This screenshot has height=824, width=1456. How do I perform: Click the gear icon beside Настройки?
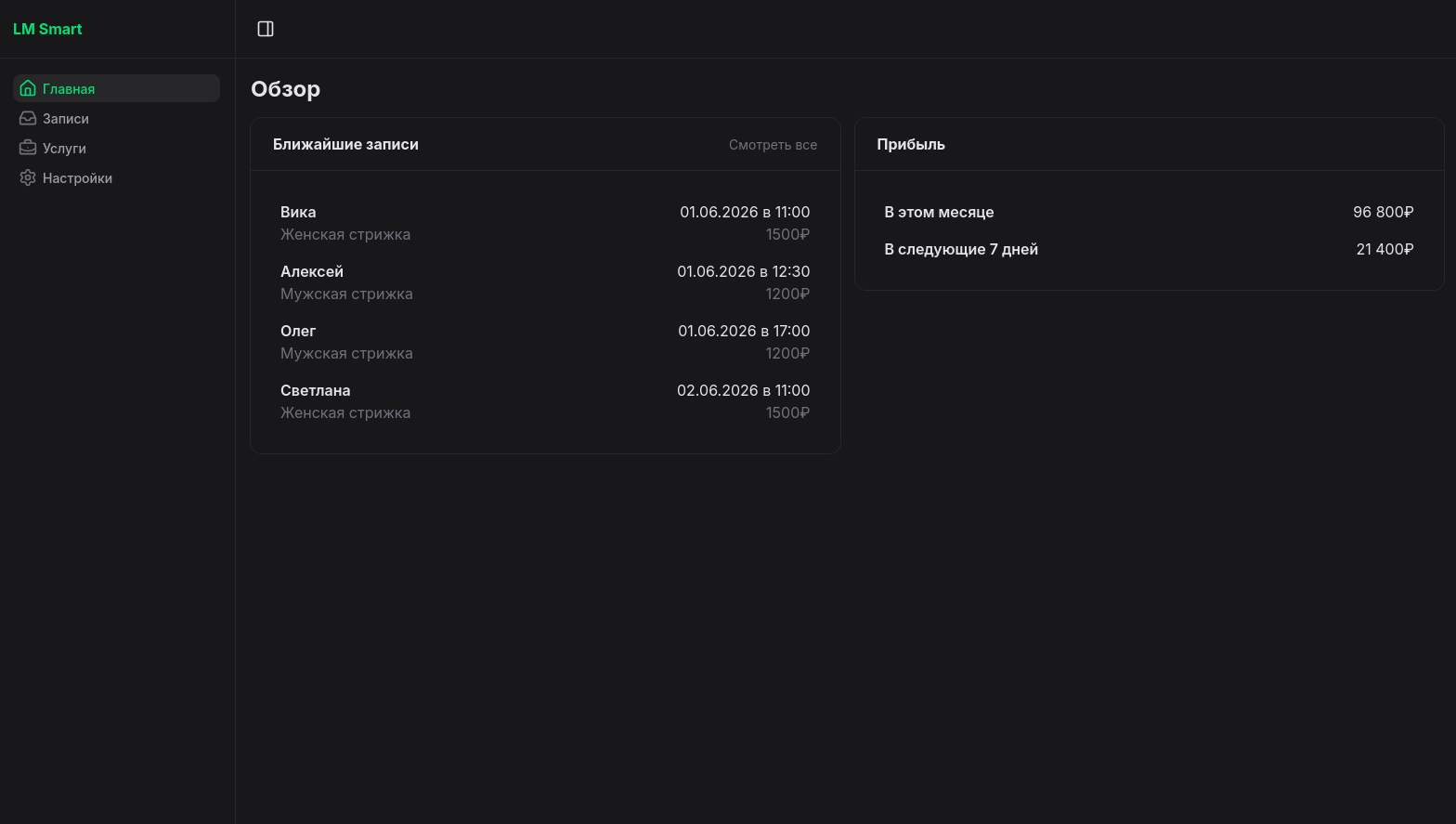coord(28,177)
